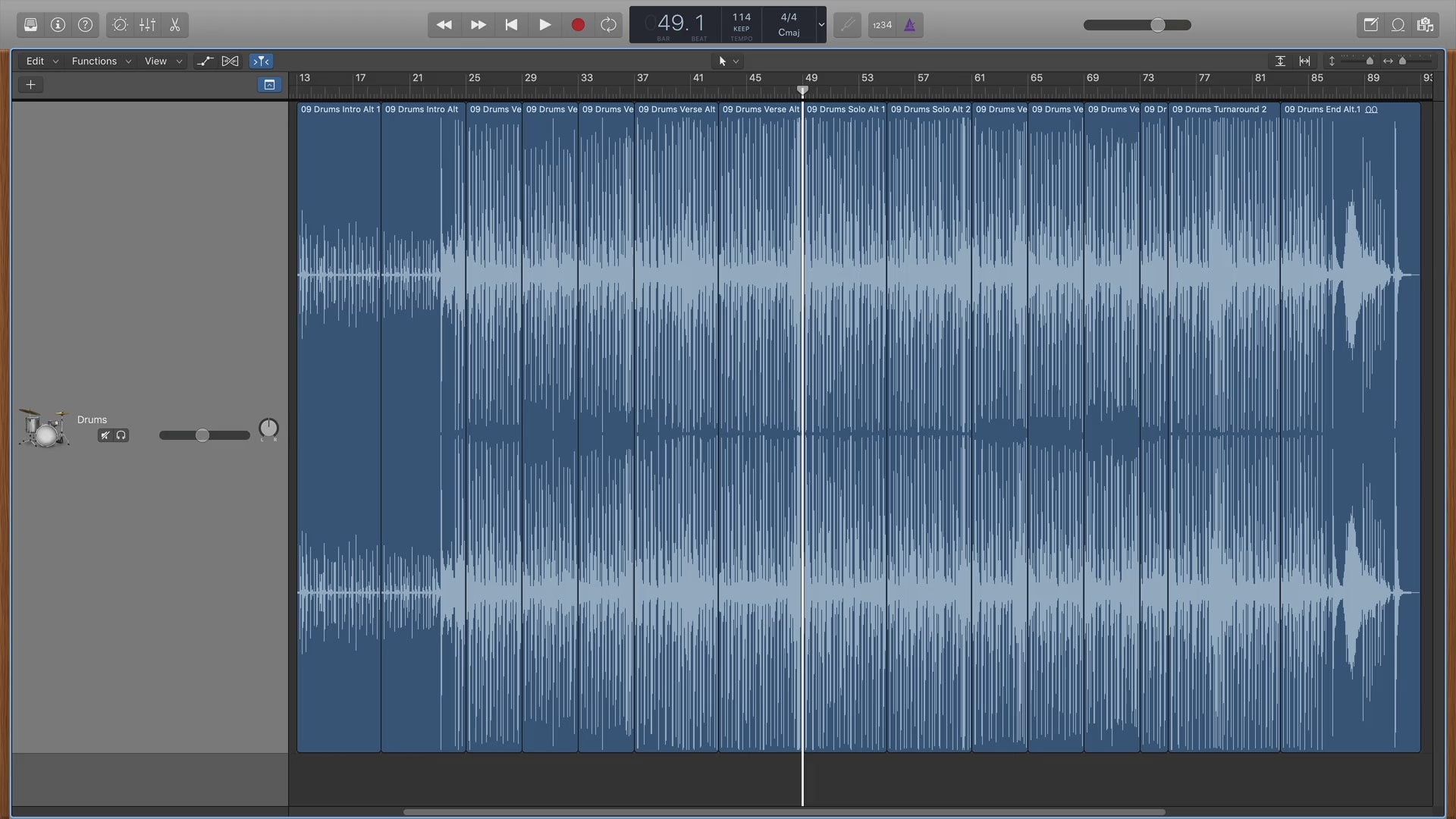Toggle the metronome click
Screen dimensions: 1456x819
tap(909, 25)
